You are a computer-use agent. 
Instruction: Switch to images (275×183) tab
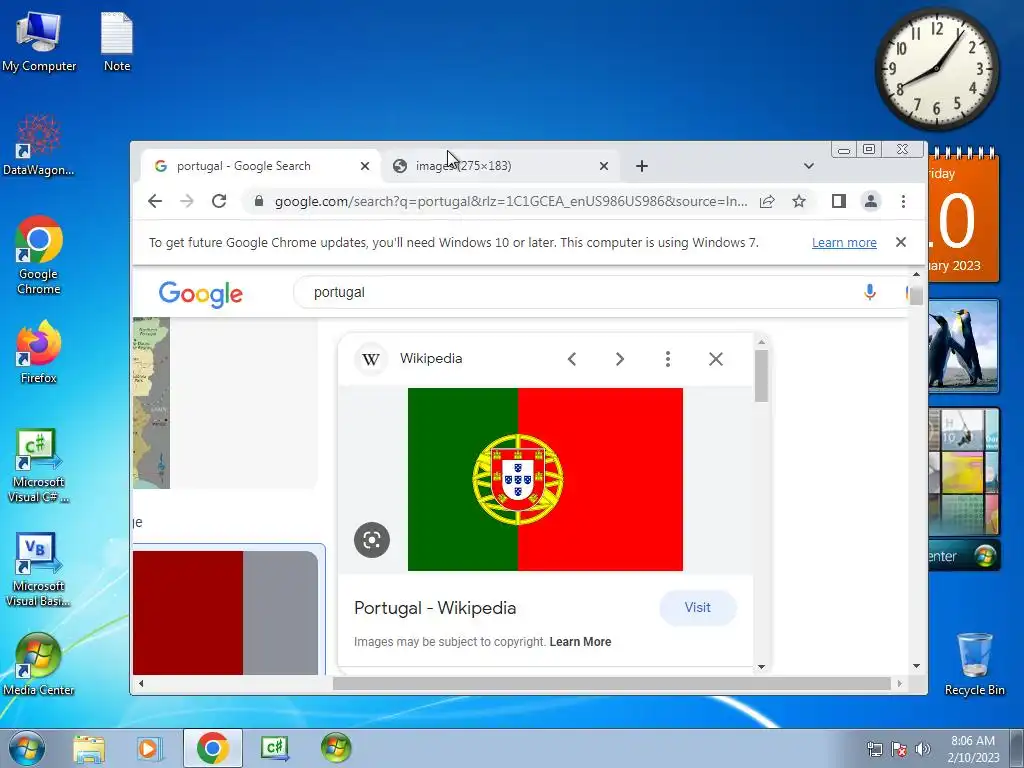[x=502, y=166]
